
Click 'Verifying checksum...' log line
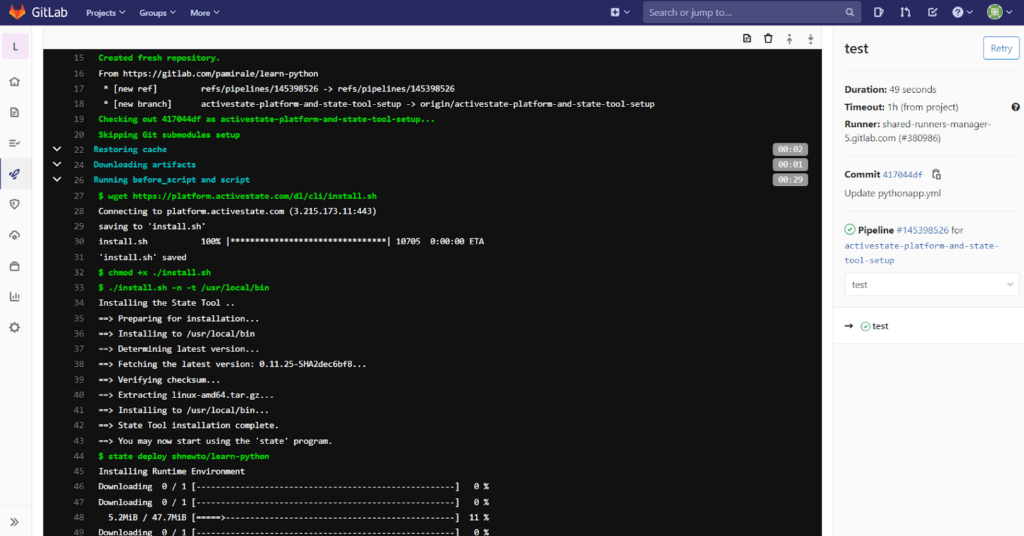pos(159,380)
